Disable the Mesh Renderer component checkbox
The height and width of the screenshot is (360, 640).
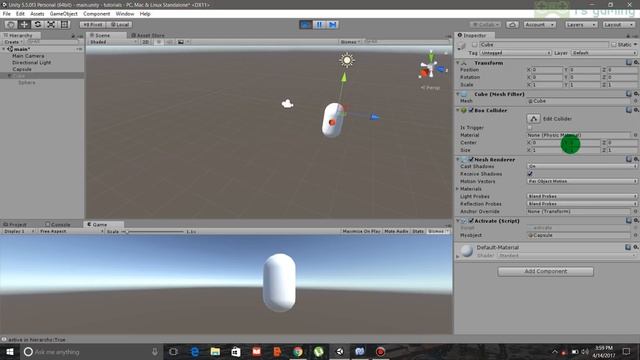[471, 160]
